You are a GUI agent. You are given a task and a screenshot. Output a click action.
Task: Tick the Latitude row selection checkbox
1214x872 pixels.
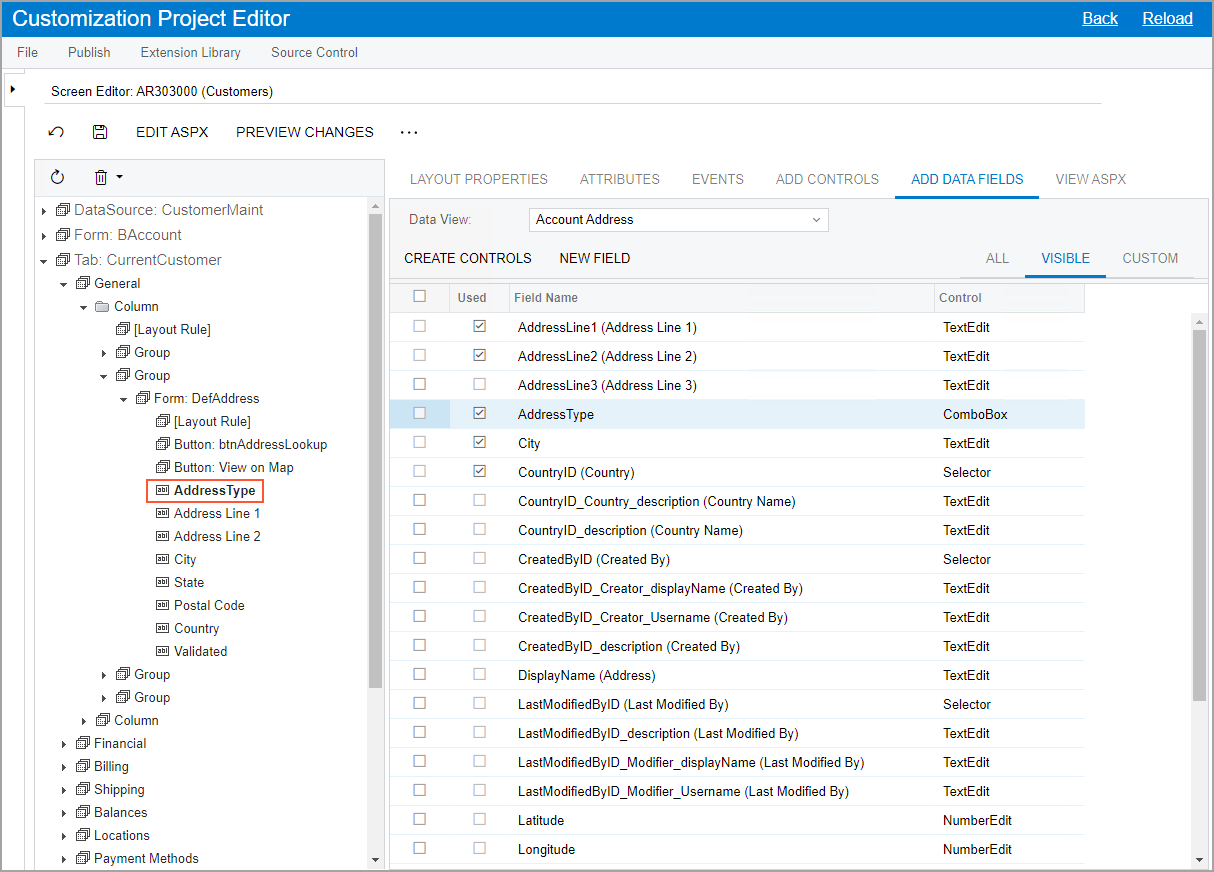coord(419,819)
